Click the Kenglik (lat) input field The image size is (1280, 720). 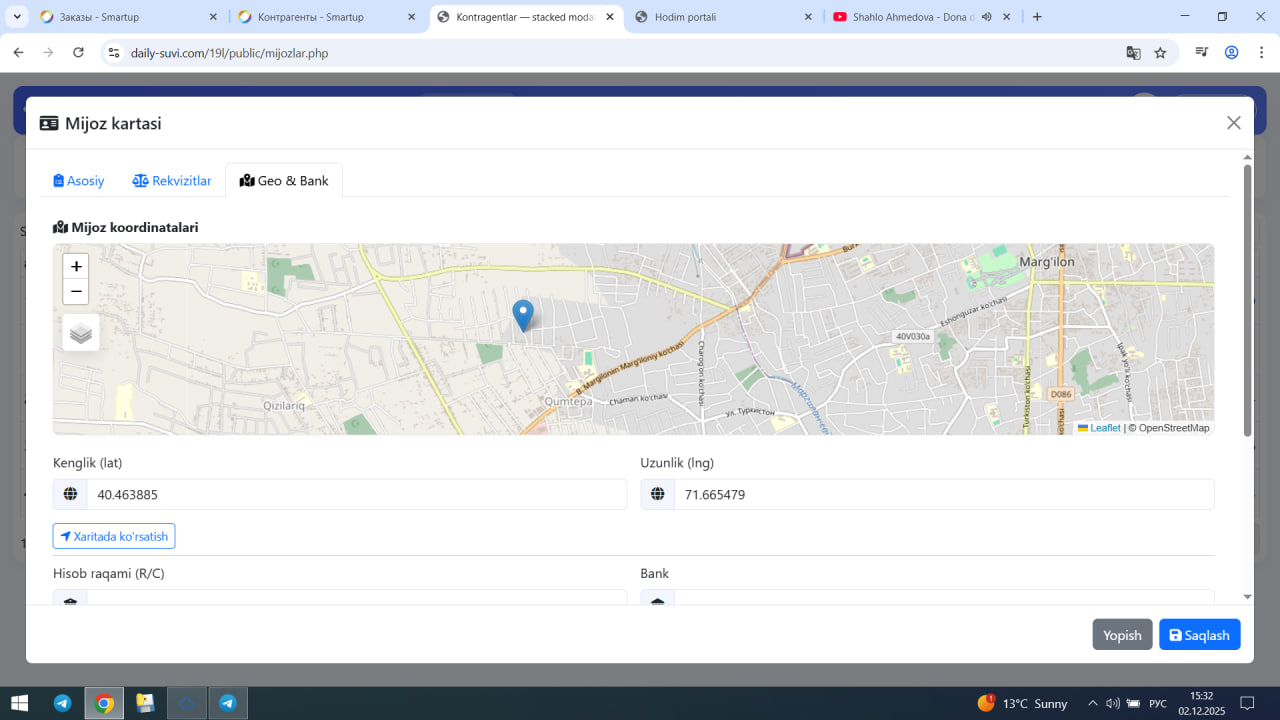point(356,494)
